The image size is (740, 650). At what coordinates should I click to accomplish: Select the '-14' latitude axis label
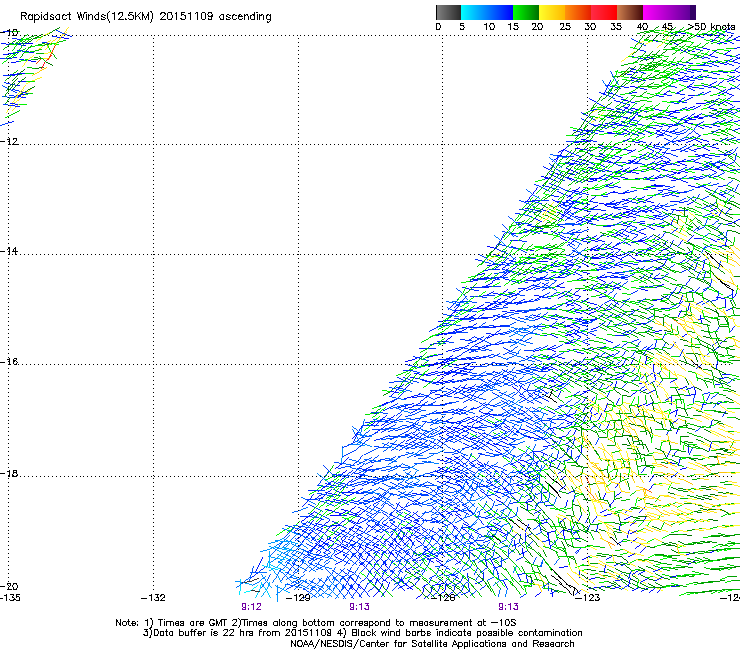pyautogui.click(x=10, y=251)
